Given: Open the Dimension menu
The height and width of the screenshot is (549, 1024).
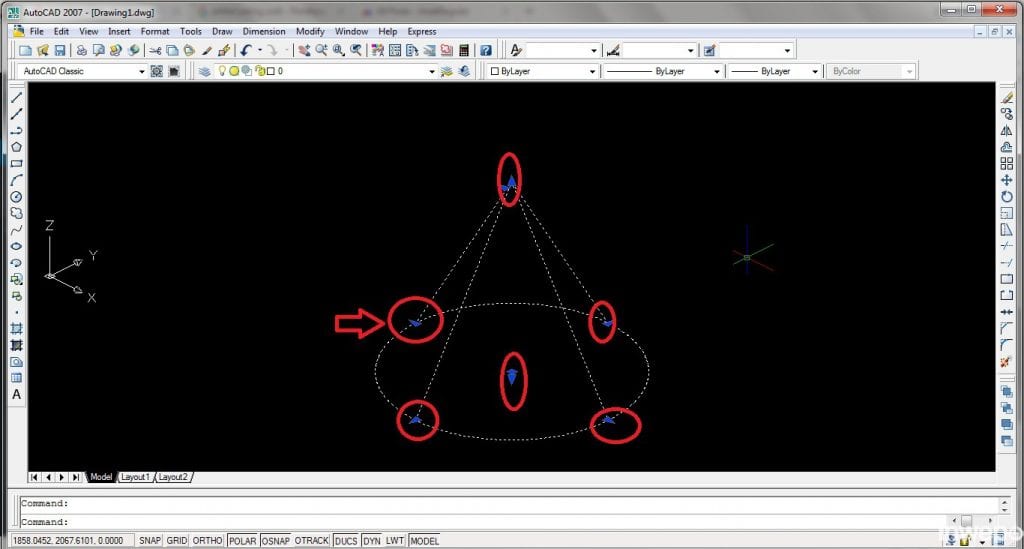Looking at the screenshot, I should pyautogui.click(x=264, y=31).
